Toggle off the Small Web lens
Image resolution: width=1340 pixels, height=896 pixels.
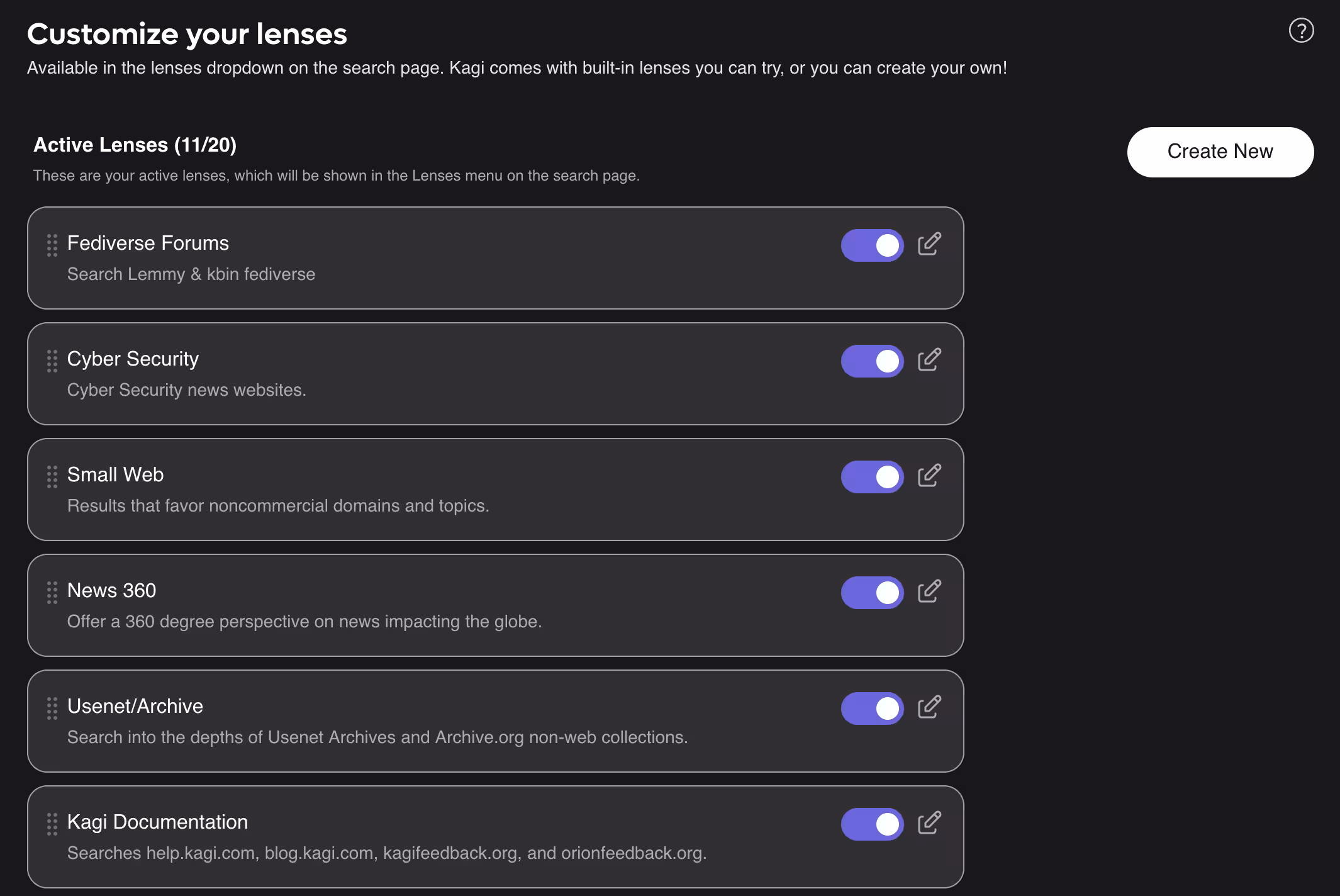pyautogui.click(x=872, y=477)
